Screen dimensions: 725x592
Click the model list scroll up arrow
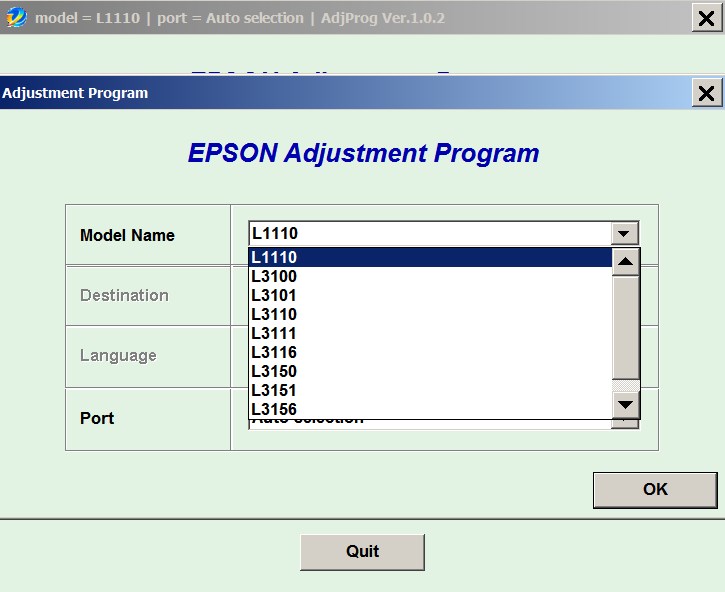626,262
